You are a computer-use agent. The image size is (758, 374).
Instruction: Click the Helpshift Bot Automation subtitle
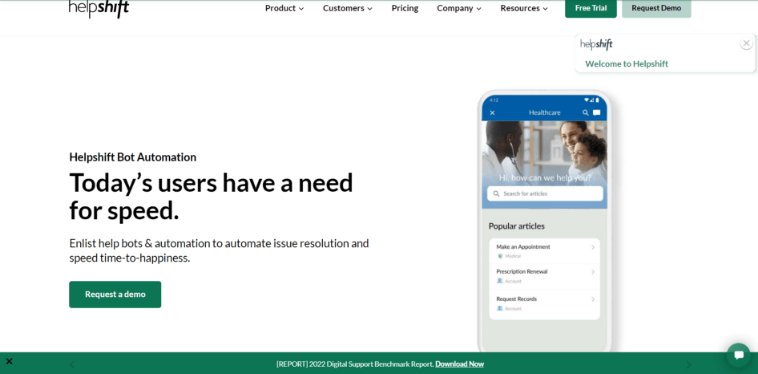[x=133, y=157]
